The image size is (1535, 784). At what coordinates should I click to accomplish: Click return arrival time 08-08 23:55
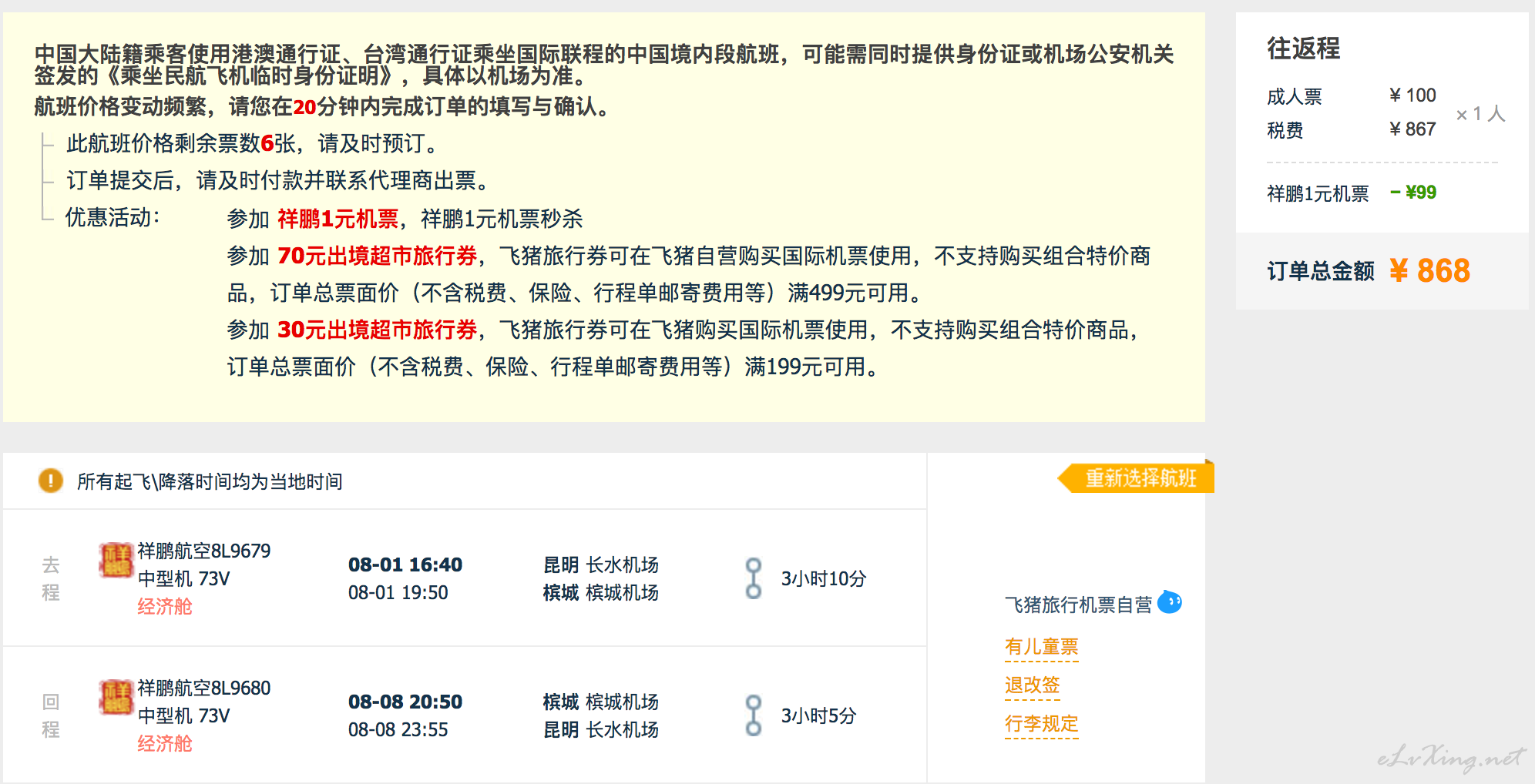coord(398,729)
